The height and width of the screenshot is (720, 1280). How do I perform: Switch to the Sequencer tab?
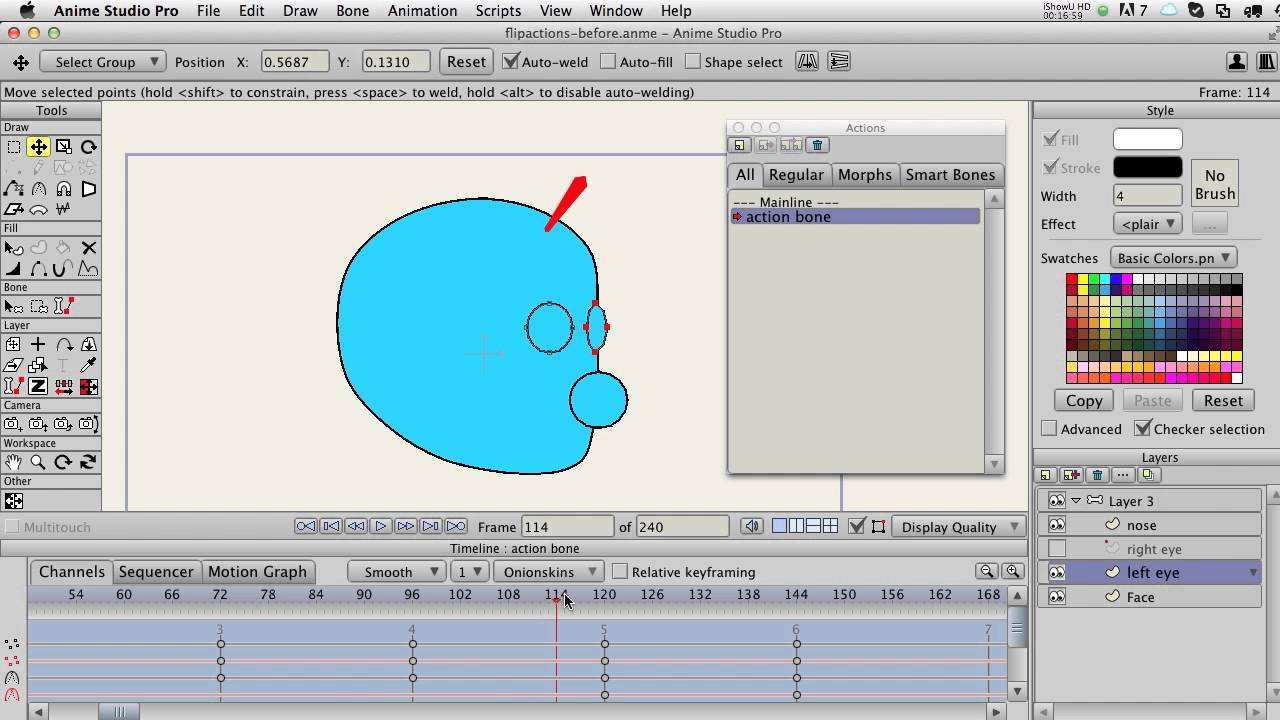coord(156,572)
